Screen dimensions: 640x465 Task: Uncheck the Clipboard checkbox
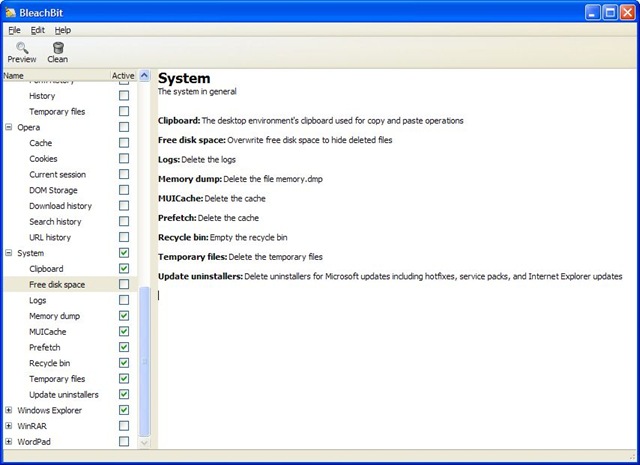pos(124,268)
